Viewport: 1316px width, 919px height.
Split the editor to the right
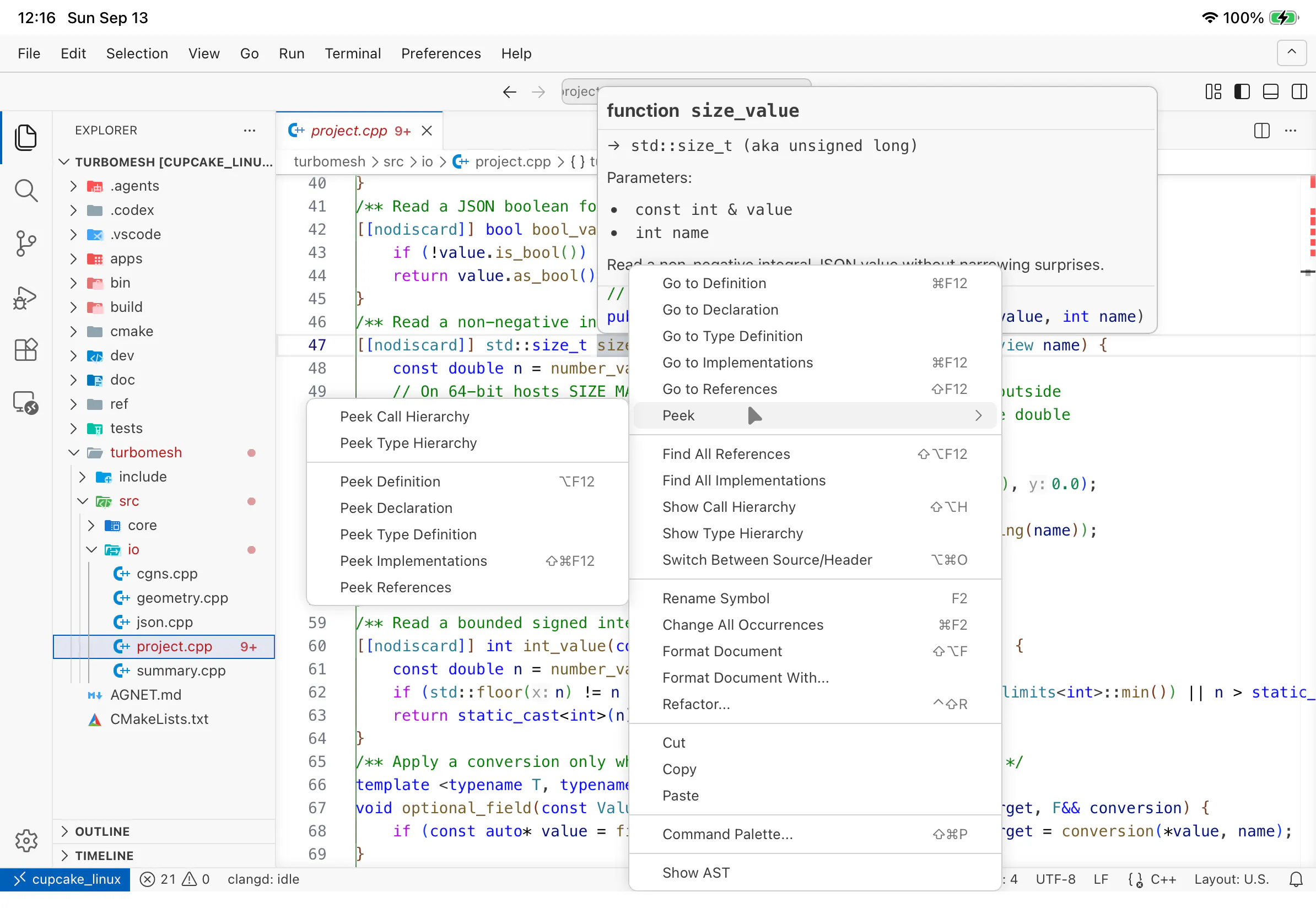pyautogui.click(x=1261, y=131)
